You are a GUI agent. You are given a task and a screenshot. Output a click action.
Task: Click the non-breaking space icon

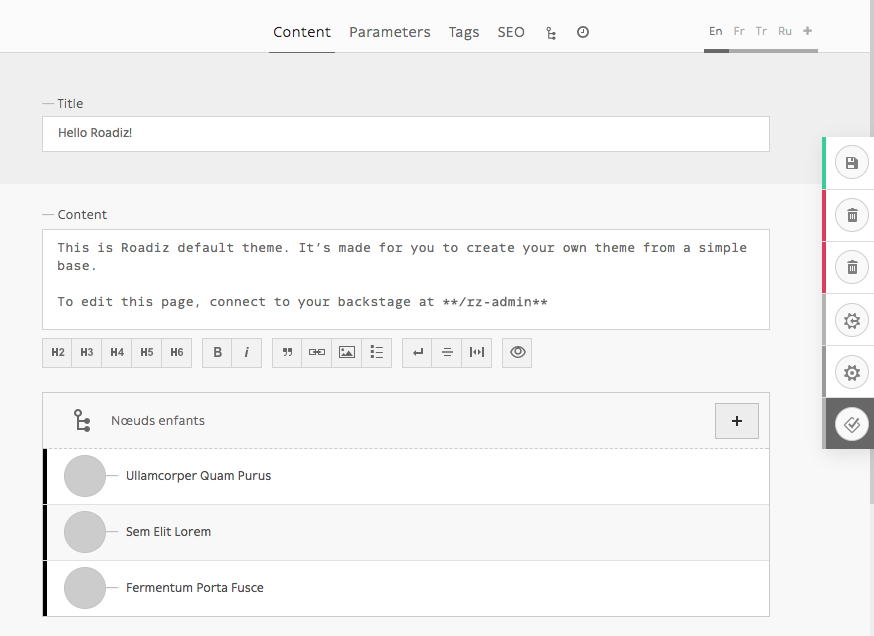point(477,352)
